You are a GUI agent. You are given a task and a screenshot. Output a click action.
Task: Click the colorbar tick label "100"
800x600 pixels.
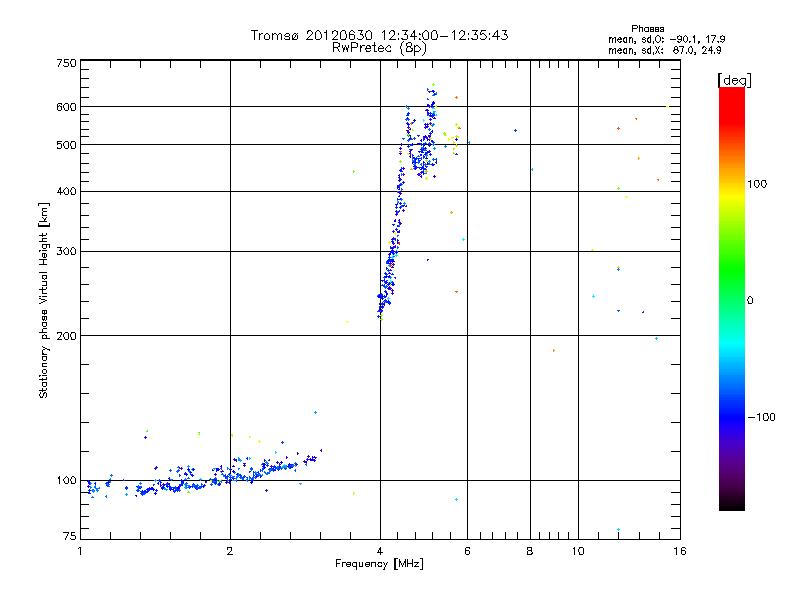(x=757, y=184)
